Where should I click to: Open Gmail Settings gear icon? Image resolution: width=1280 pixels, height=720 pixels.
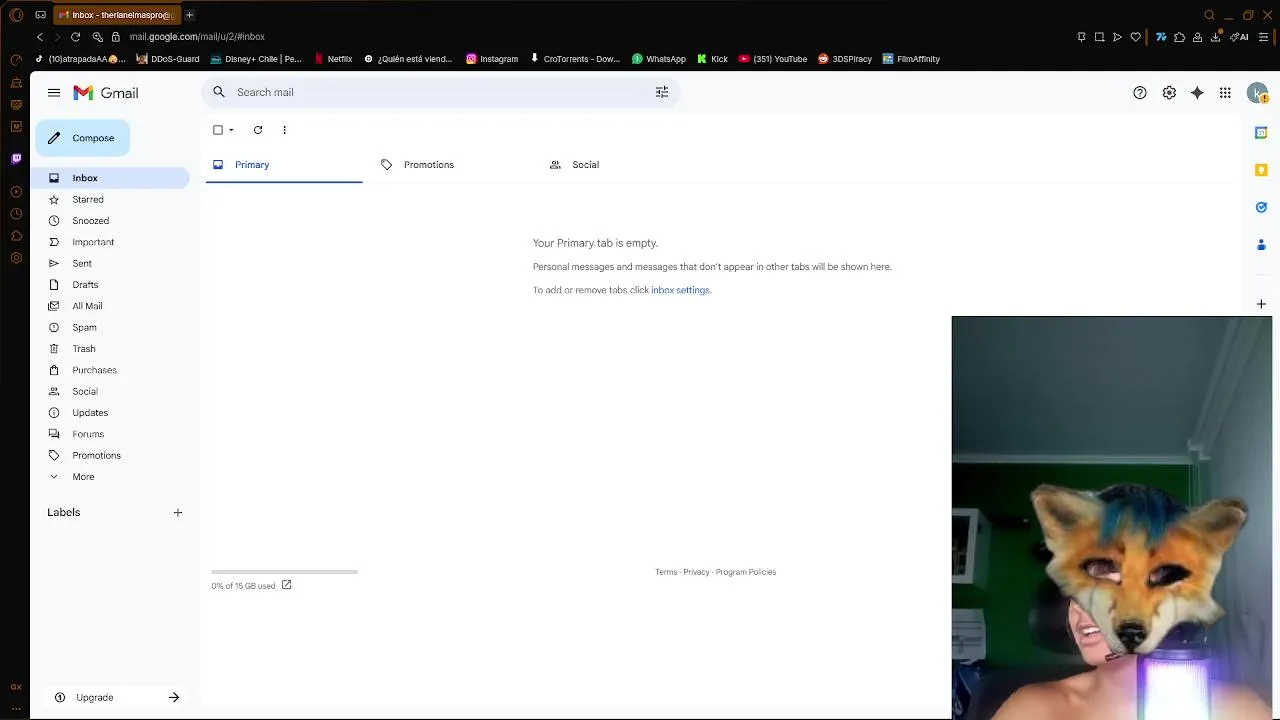click(x=1169, y=93)
